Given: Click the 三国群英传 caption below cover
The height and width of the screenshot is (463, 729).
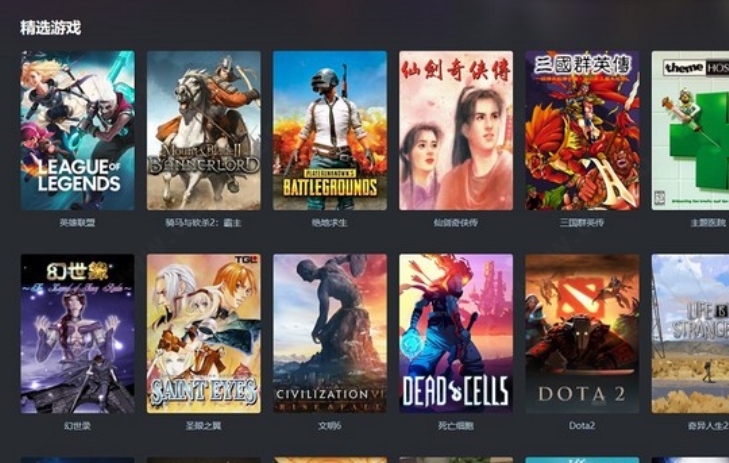Looking at the screenshot, I should click(x=582, y=223).
